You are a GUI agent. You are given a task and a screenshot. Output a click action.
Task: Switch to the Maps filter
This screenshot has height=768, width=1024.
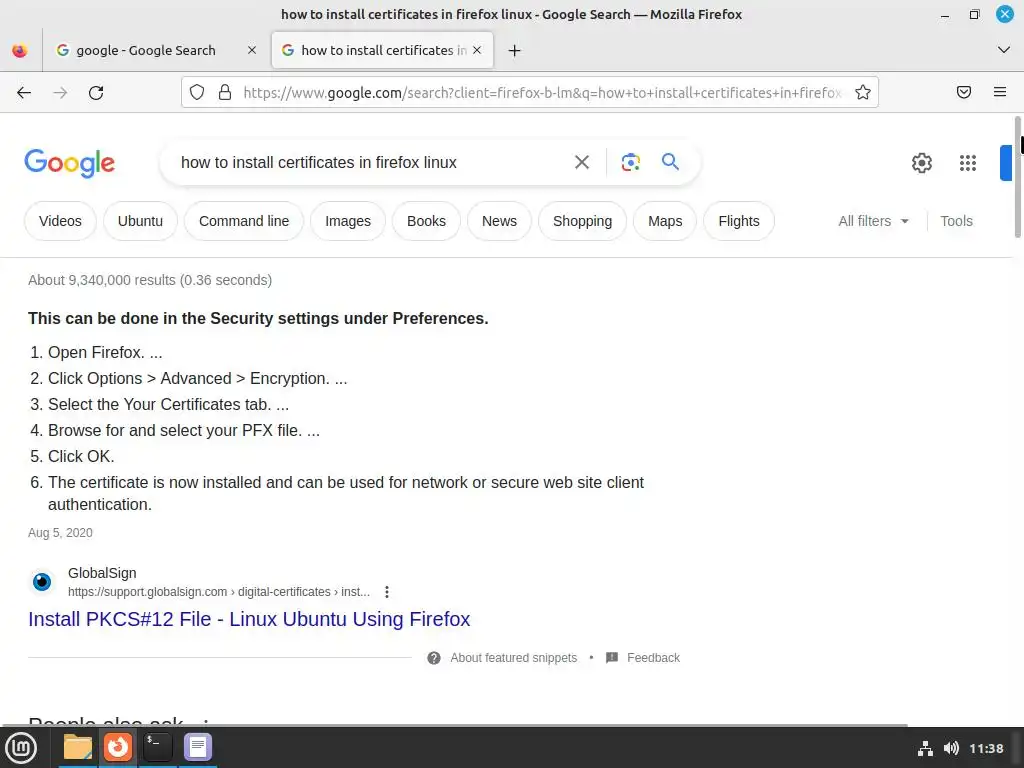coord(665,221)
